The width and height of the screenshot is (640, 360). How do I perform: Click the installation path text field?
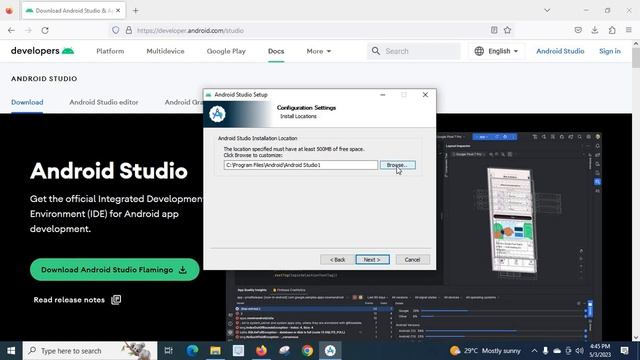pyautogui.click(x=301, y=165)
